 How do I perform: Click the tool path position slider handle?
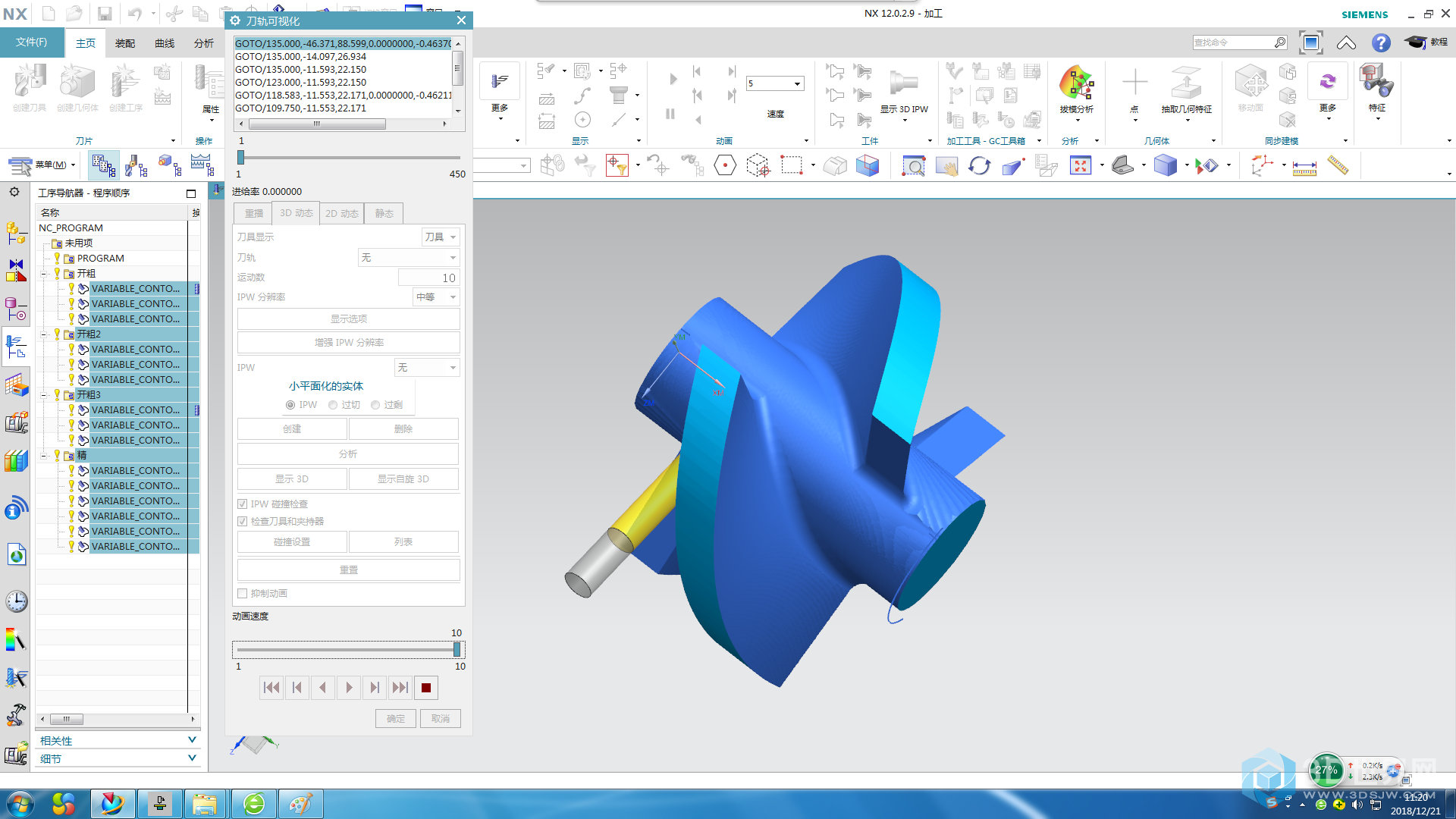(x=240, y=157)
